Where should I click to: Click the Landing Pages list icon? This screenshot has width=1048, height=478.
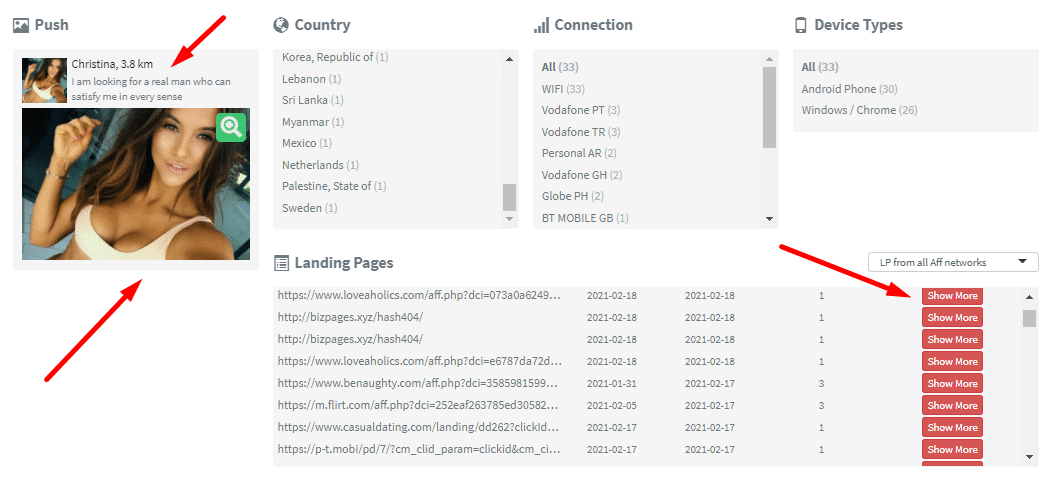coord(281,263)
